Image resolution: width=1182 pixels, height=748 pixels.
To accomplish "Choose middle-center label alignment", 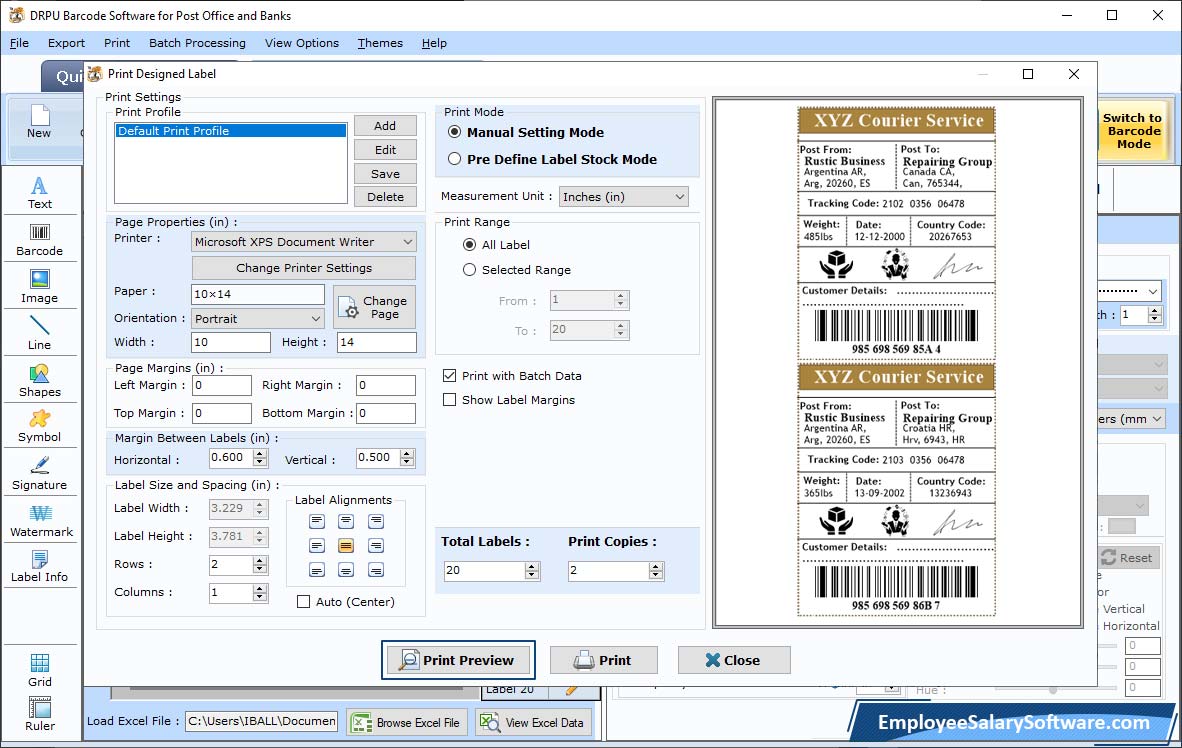I will (346, 545).
